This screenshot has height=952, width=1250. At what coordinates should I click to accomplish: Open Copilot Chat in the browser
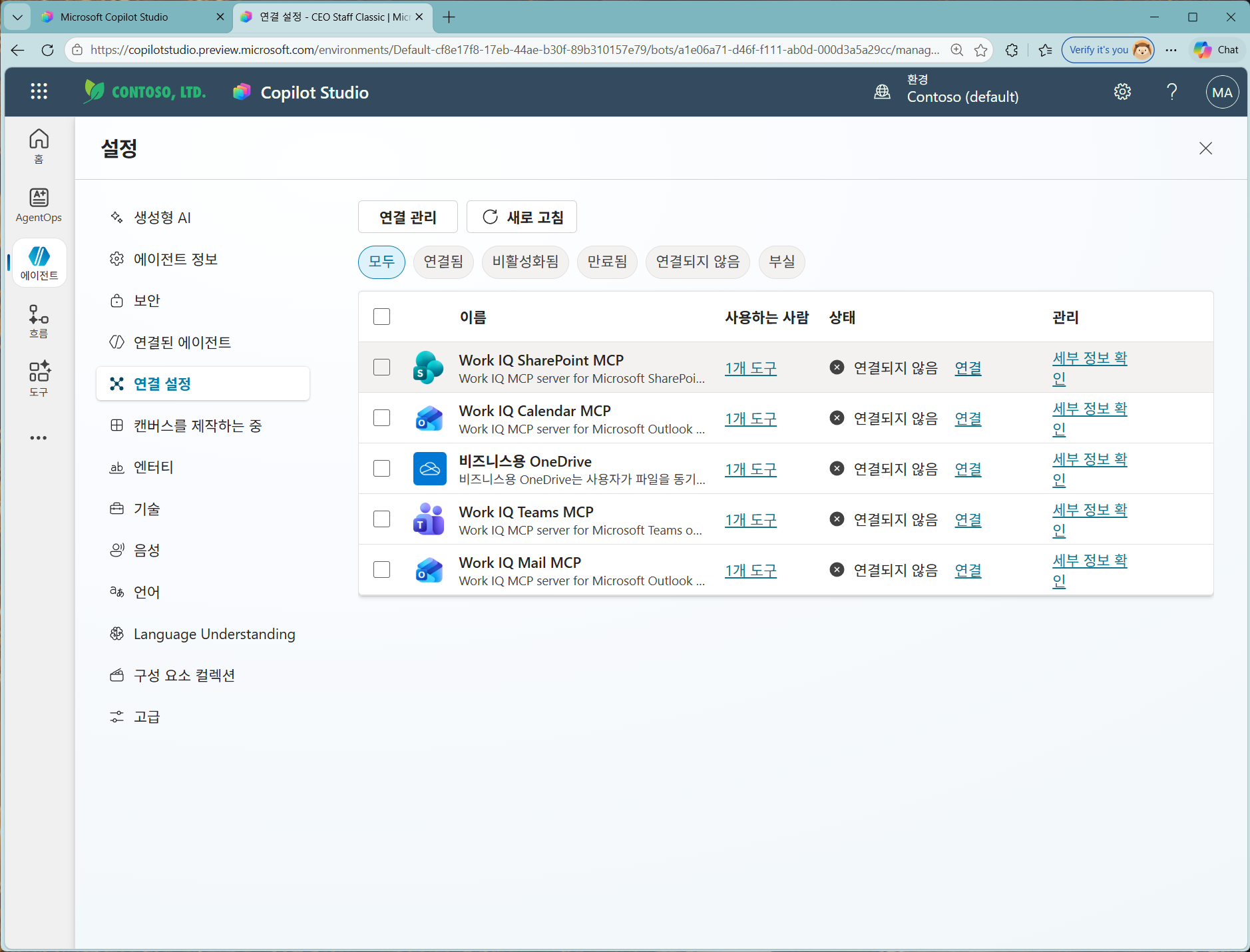point(1217,50)
